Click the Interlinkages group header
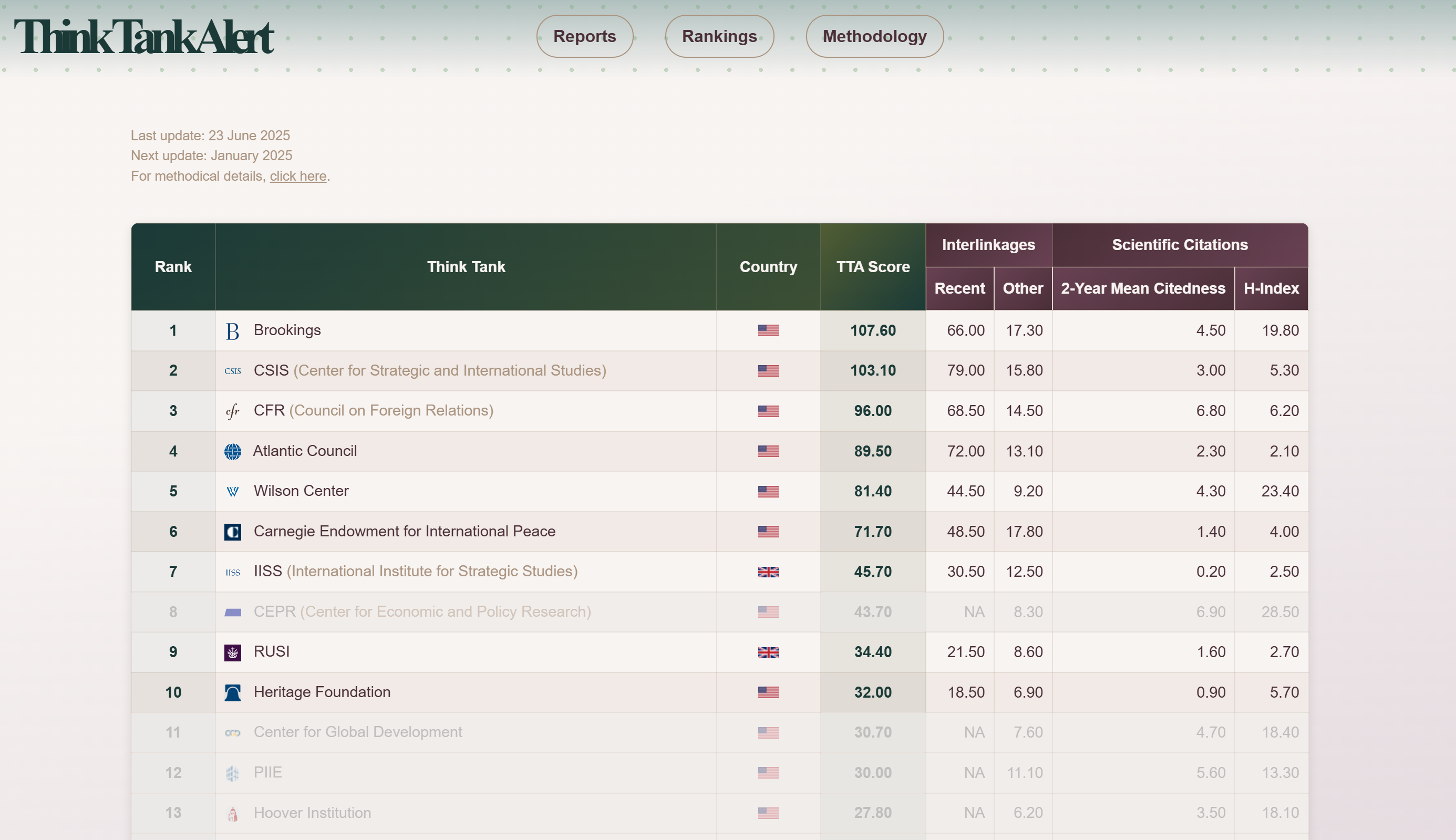The height and width of the screenshot is (840, 1456). click(x=988, y=245)
